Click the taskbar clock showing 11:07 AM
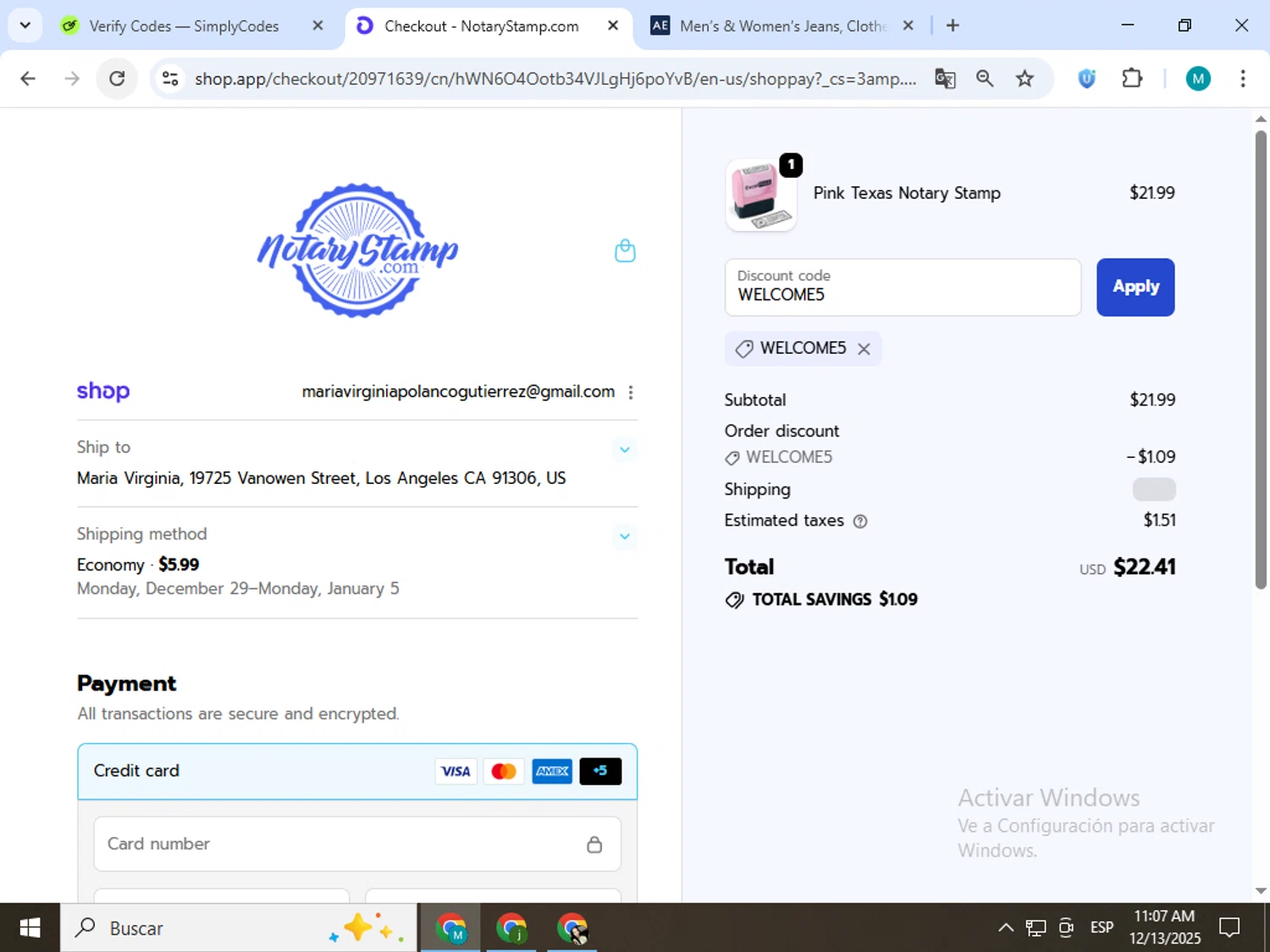 tap(1165, 927)
